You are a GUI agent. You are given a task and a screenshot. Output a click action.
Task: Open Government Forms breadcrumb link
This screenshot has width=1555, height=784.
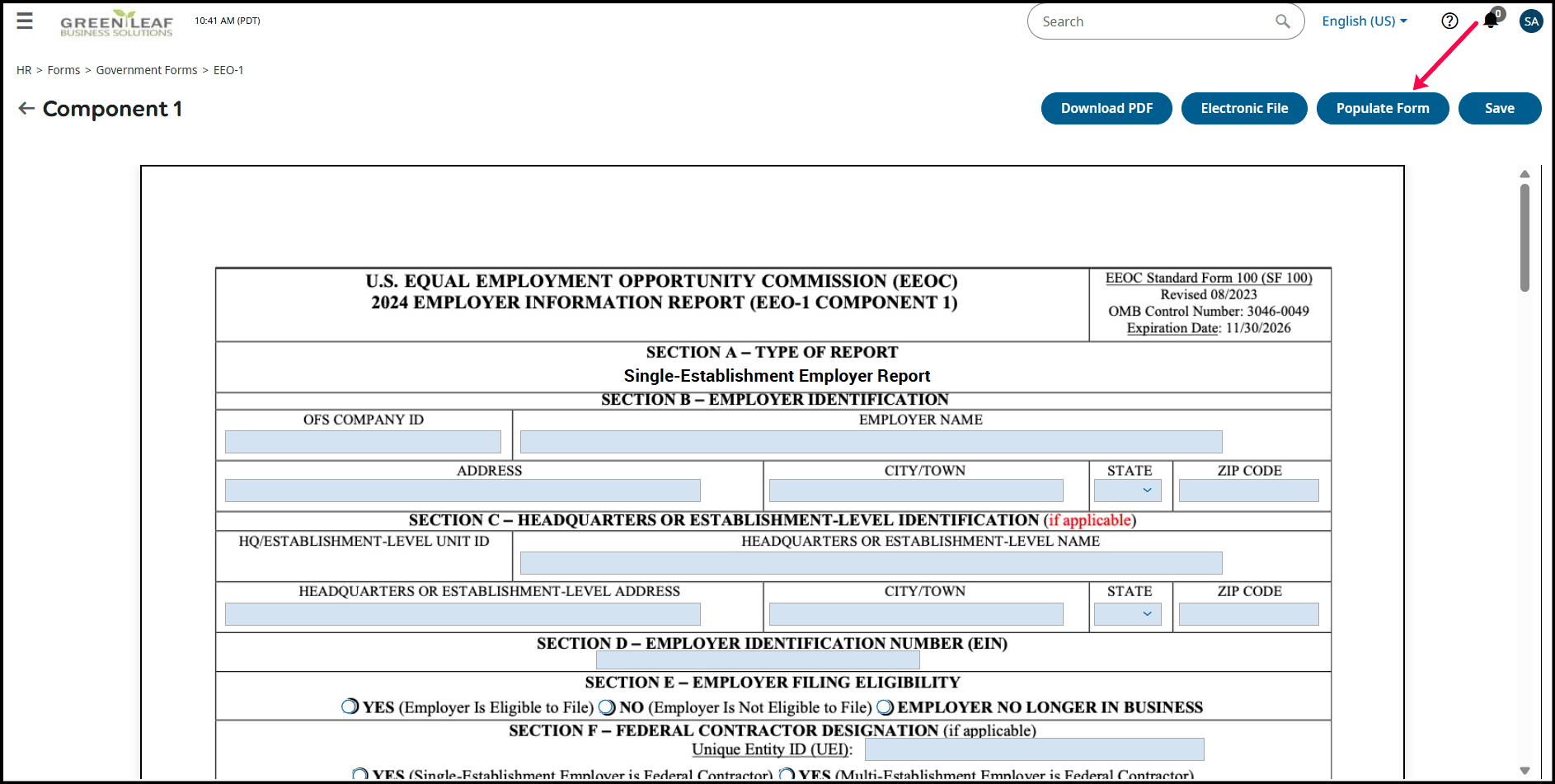147,70
